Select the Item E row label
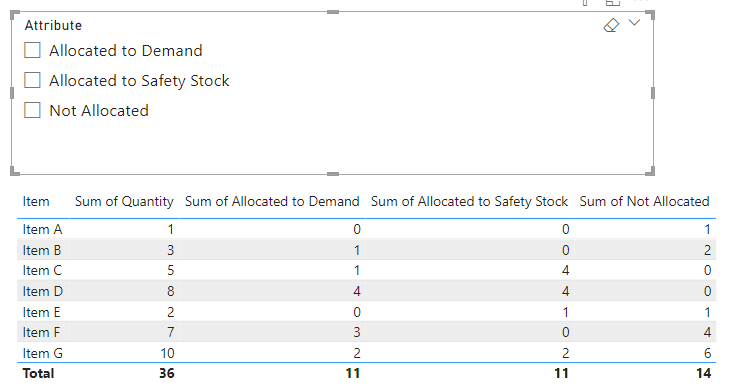The height and width of the screenshot is (387, 748). [x=42, y=312]
